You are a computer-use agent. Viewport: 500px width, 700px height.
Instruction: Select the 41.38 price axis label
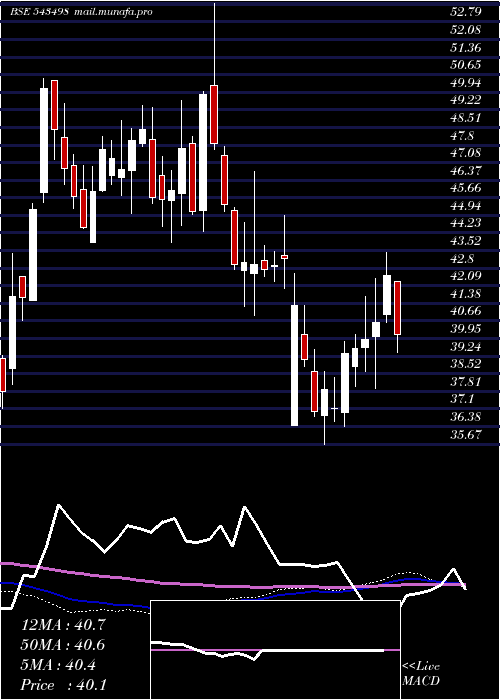(x=466, y=293)
